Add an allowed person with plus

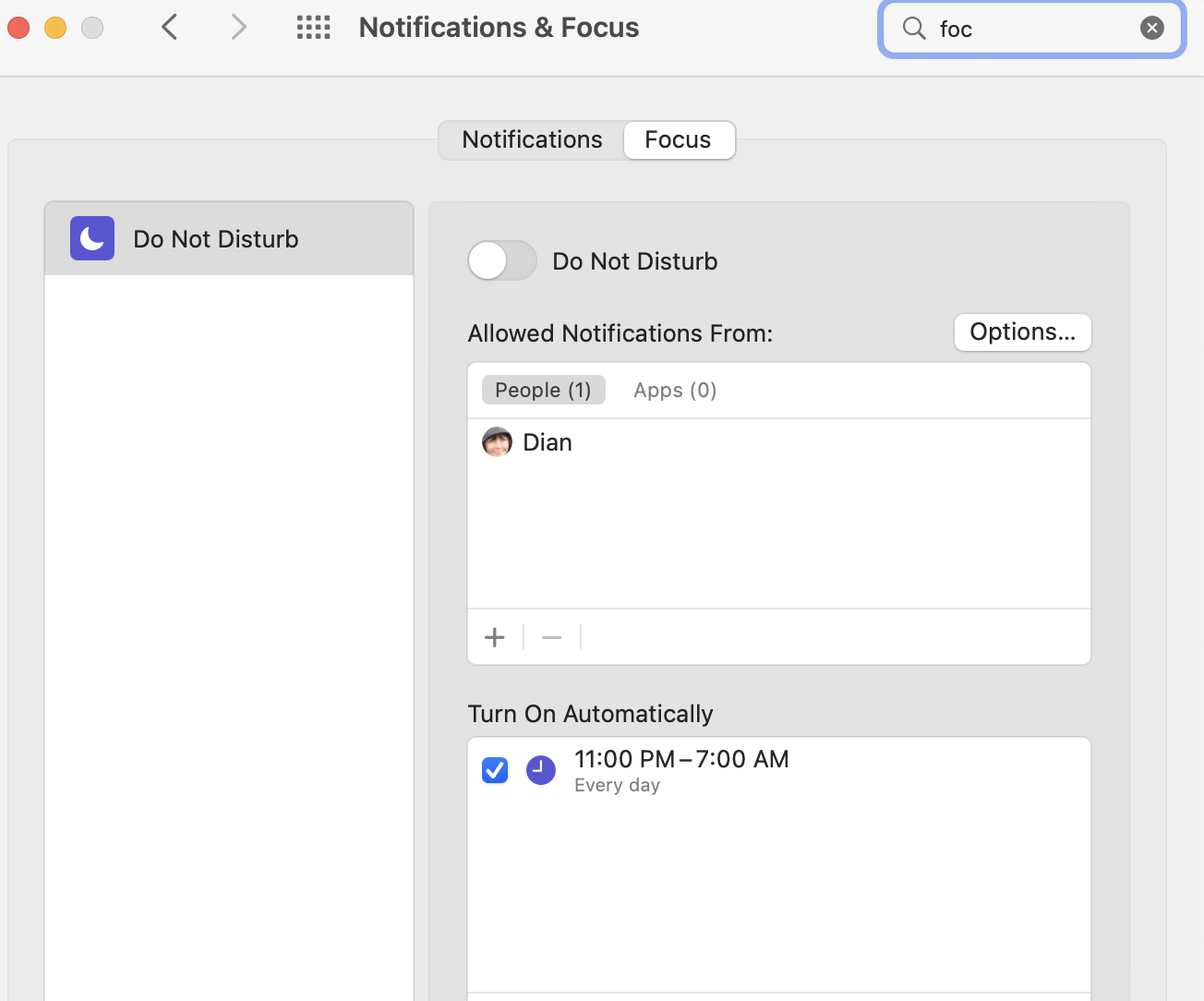coord(495,637)
